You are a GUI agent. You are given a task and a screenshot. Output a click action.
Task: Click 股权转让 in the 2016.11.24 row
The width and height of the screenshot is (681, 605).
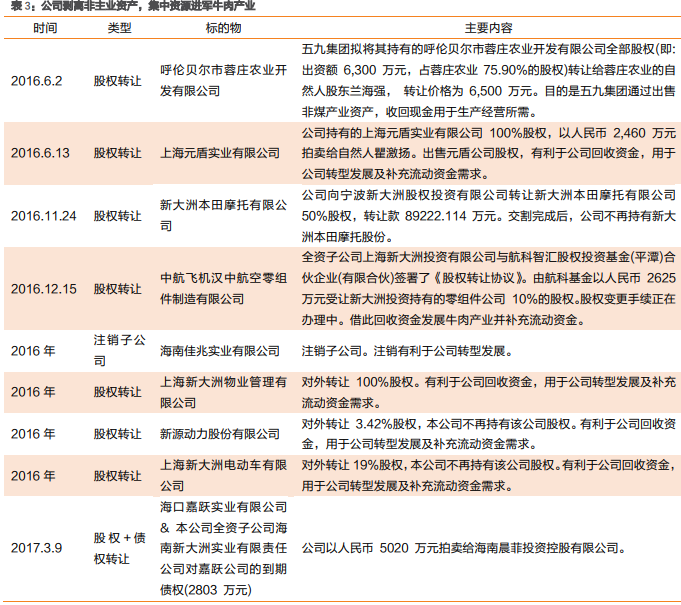coord(118,216)
